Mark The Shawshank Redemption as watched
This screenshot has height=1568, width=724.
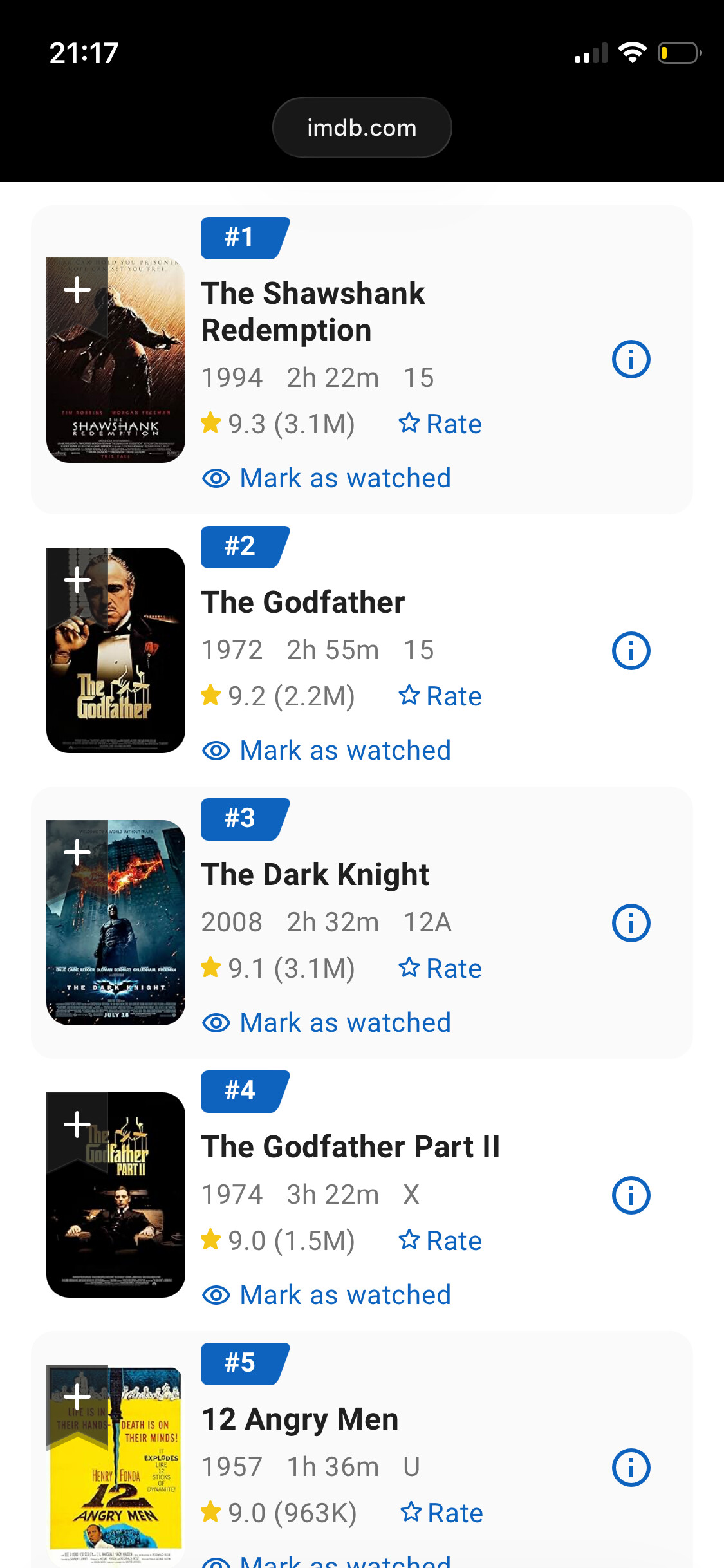click(x=327, y=478)
